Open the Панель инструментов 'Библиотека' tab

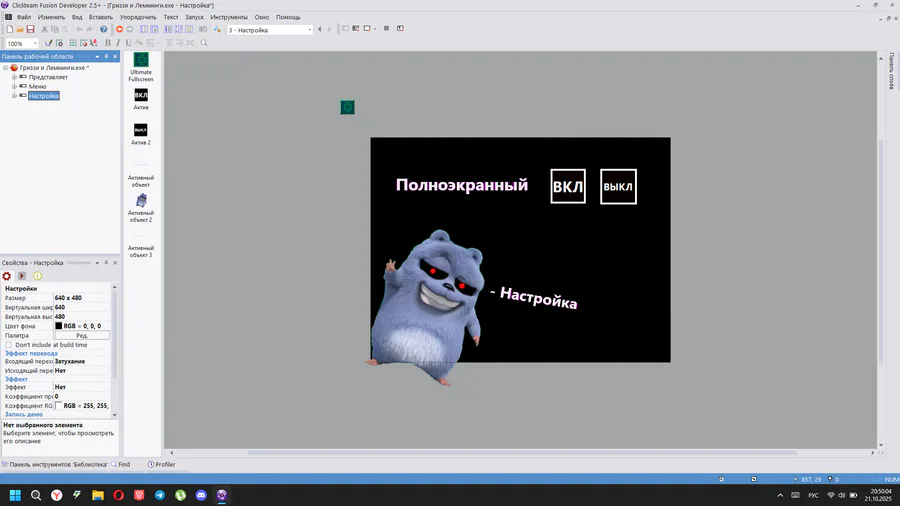pyautogui.click(x=55, y=465)
